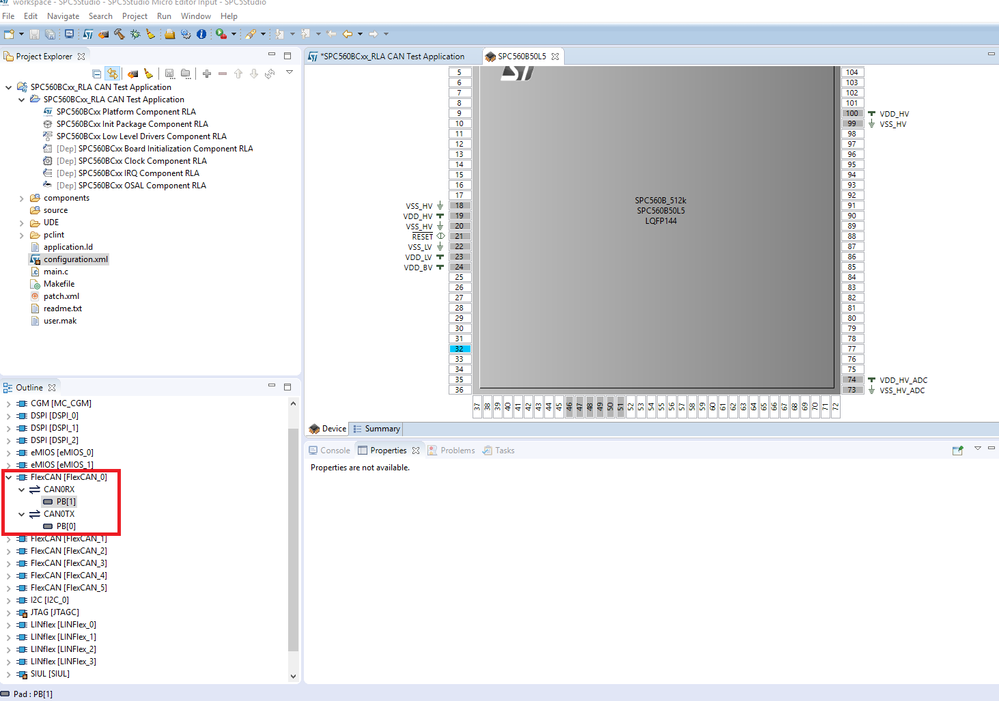
Task: Open the console monitor toolbar icon
Action: (69, 34)
